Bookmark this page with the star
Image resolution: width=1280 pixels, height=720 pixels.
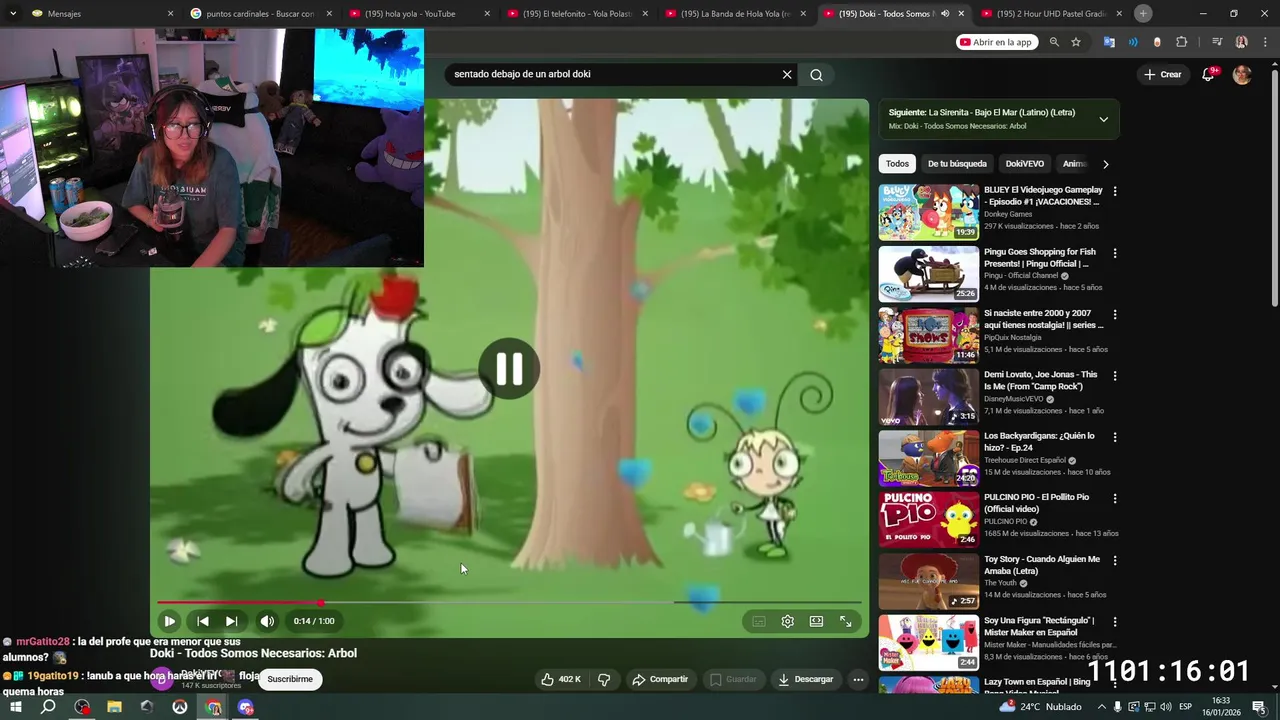coord(1076,42)
